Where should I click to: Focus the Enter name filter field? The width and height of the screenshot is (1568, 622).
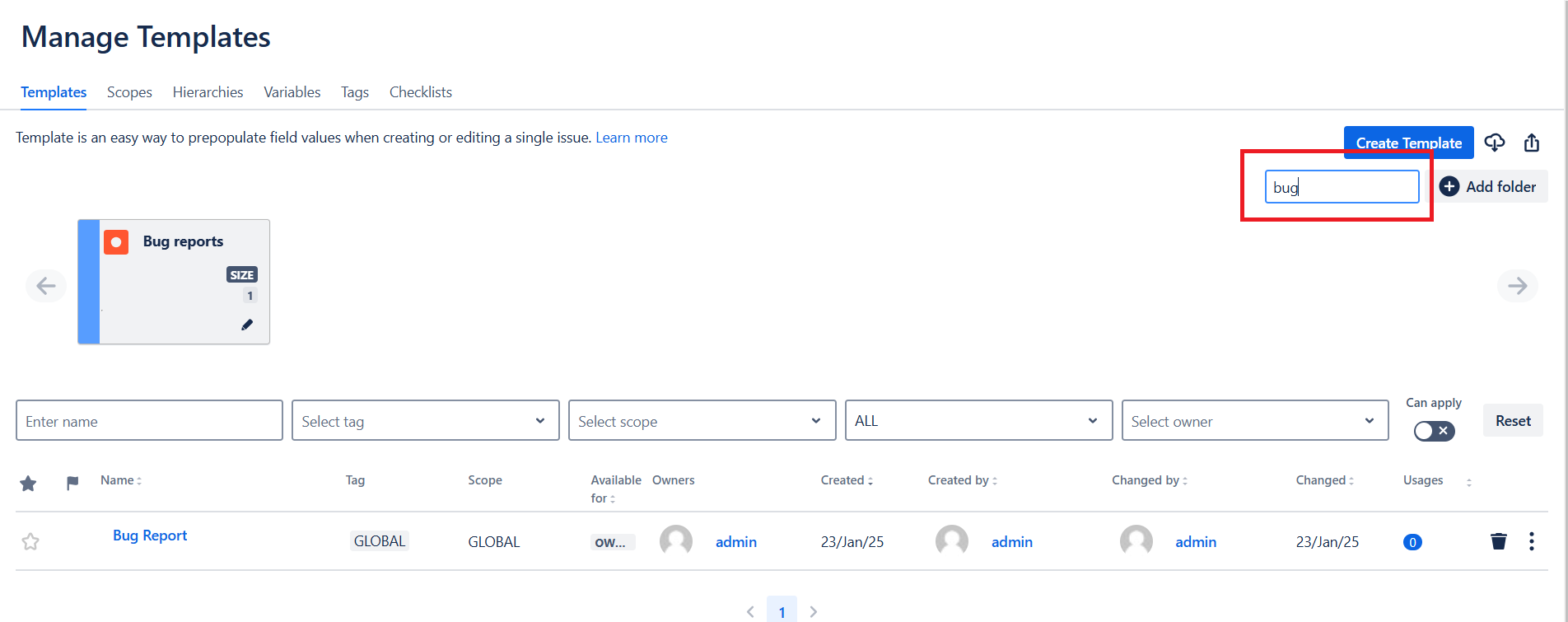pyautogui.click(x=149, y=421)
